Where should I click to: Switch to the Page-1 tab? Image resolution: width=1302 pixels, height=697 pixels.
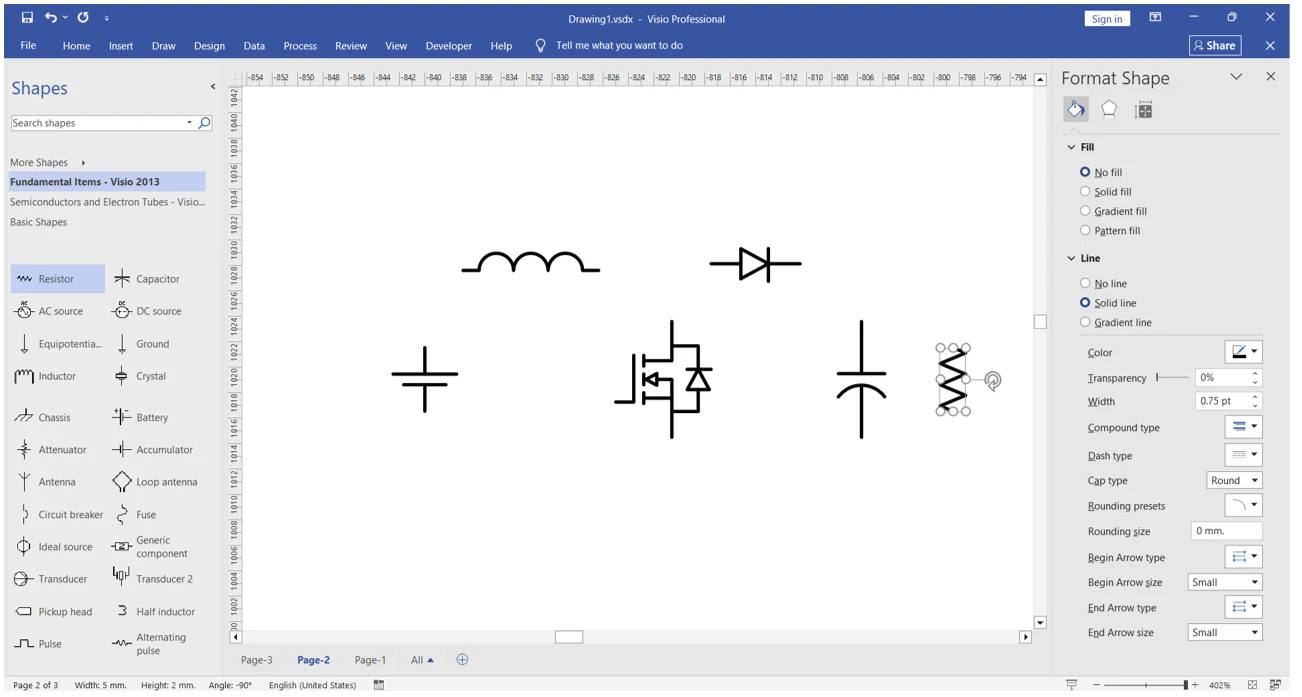(x=370, y=660)
